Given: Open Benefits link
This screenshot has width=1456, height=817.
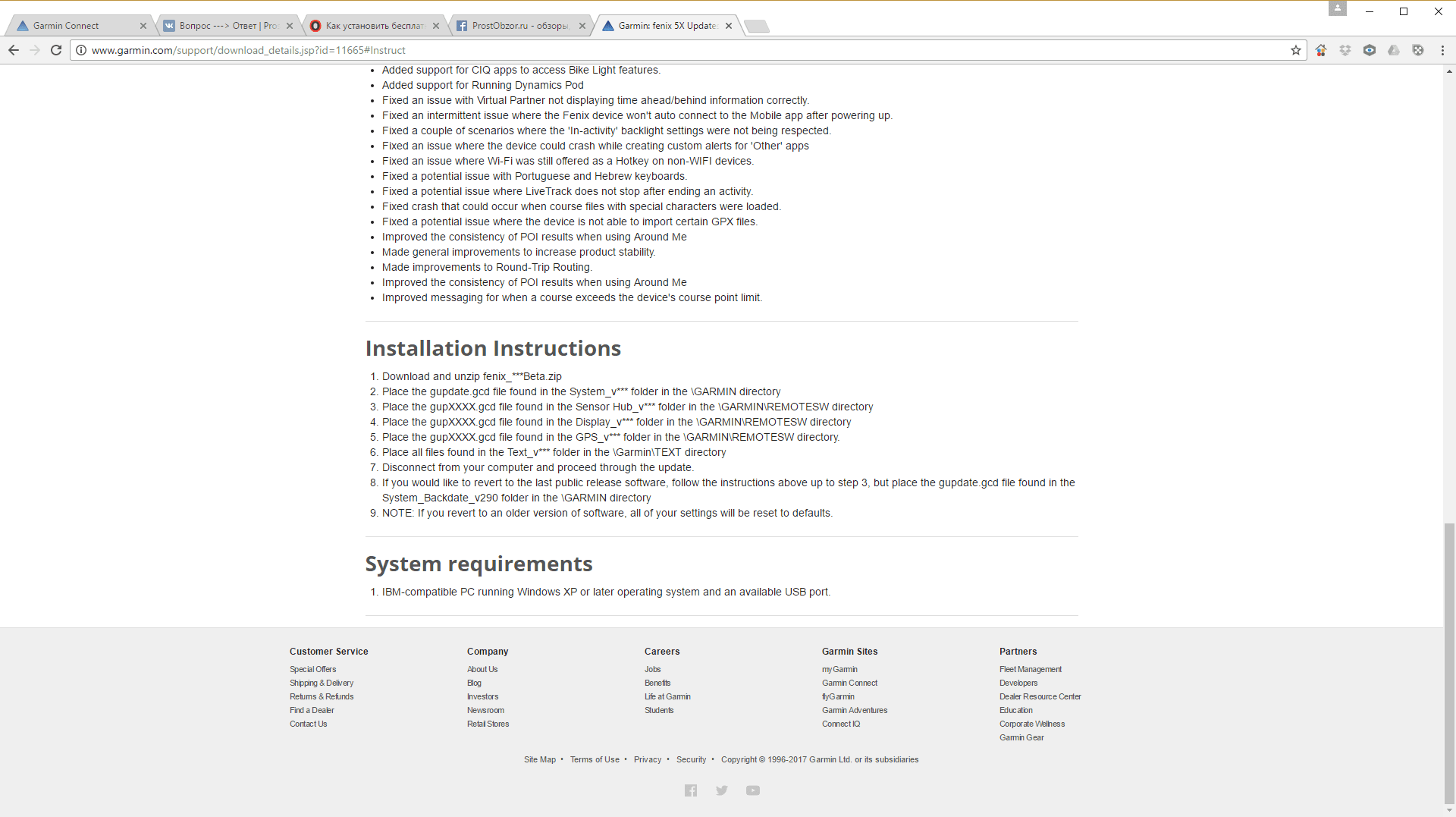Looking at the screenshot, I should click(x=657, y=683).
